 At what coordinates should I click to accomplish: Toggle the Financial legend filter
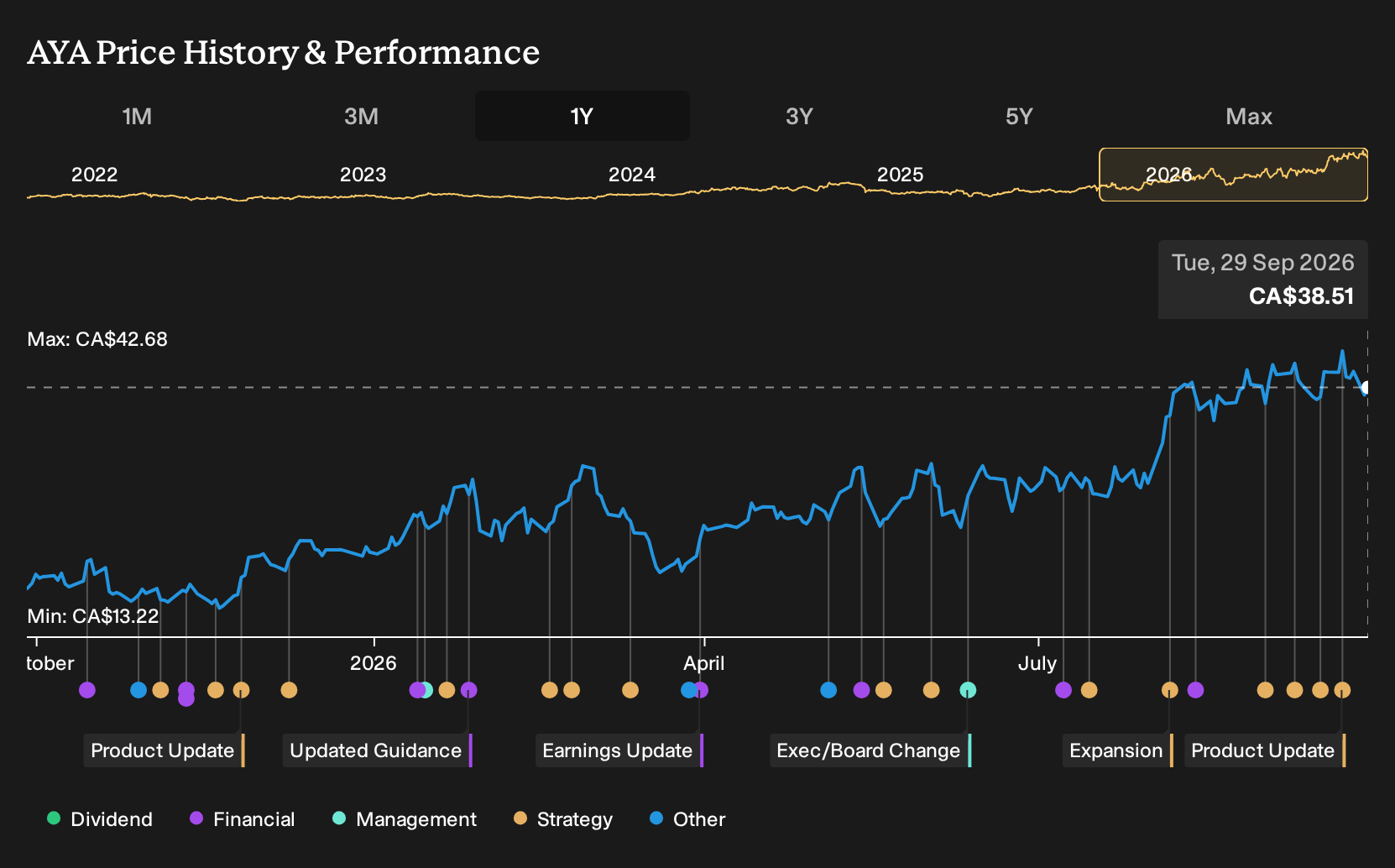tap(243, 818)
